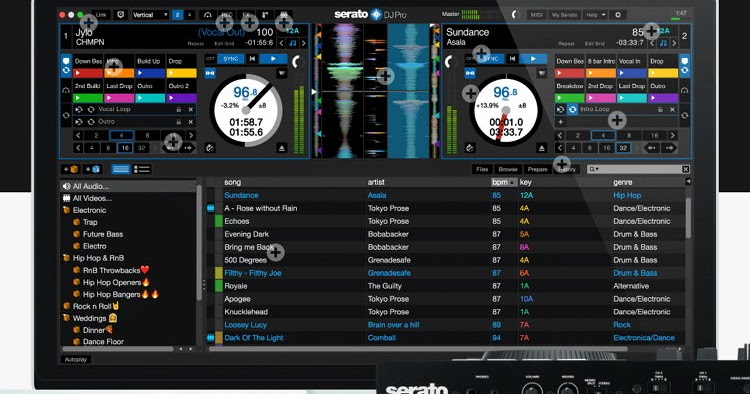Play deck 2 with Sundance loaded

533,59
